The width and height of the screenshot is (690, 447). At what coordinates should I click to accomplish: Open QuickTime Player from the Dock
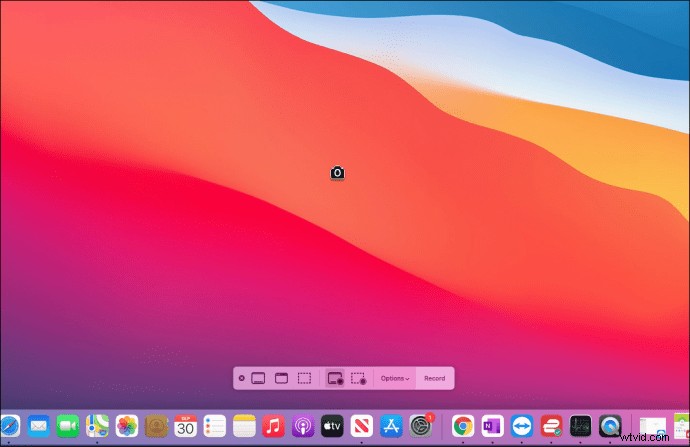click(610, 426)
